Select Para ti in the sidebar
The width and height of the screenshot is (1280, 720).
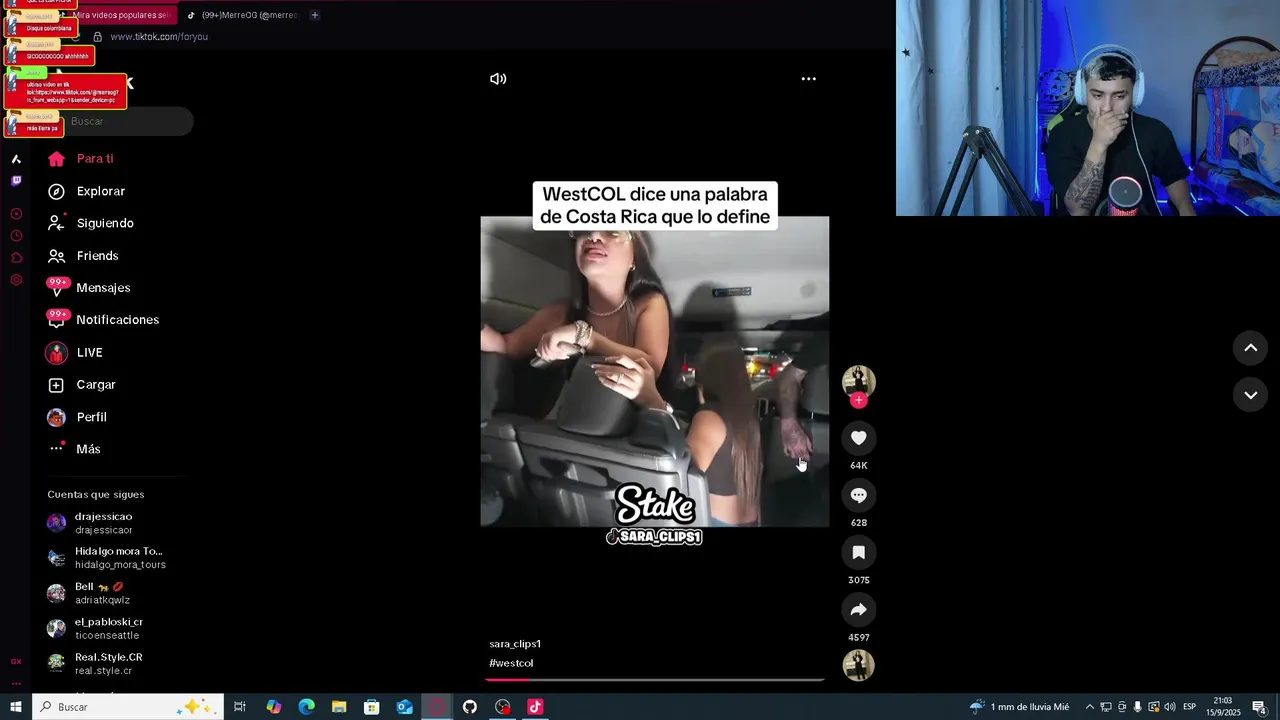80,159
